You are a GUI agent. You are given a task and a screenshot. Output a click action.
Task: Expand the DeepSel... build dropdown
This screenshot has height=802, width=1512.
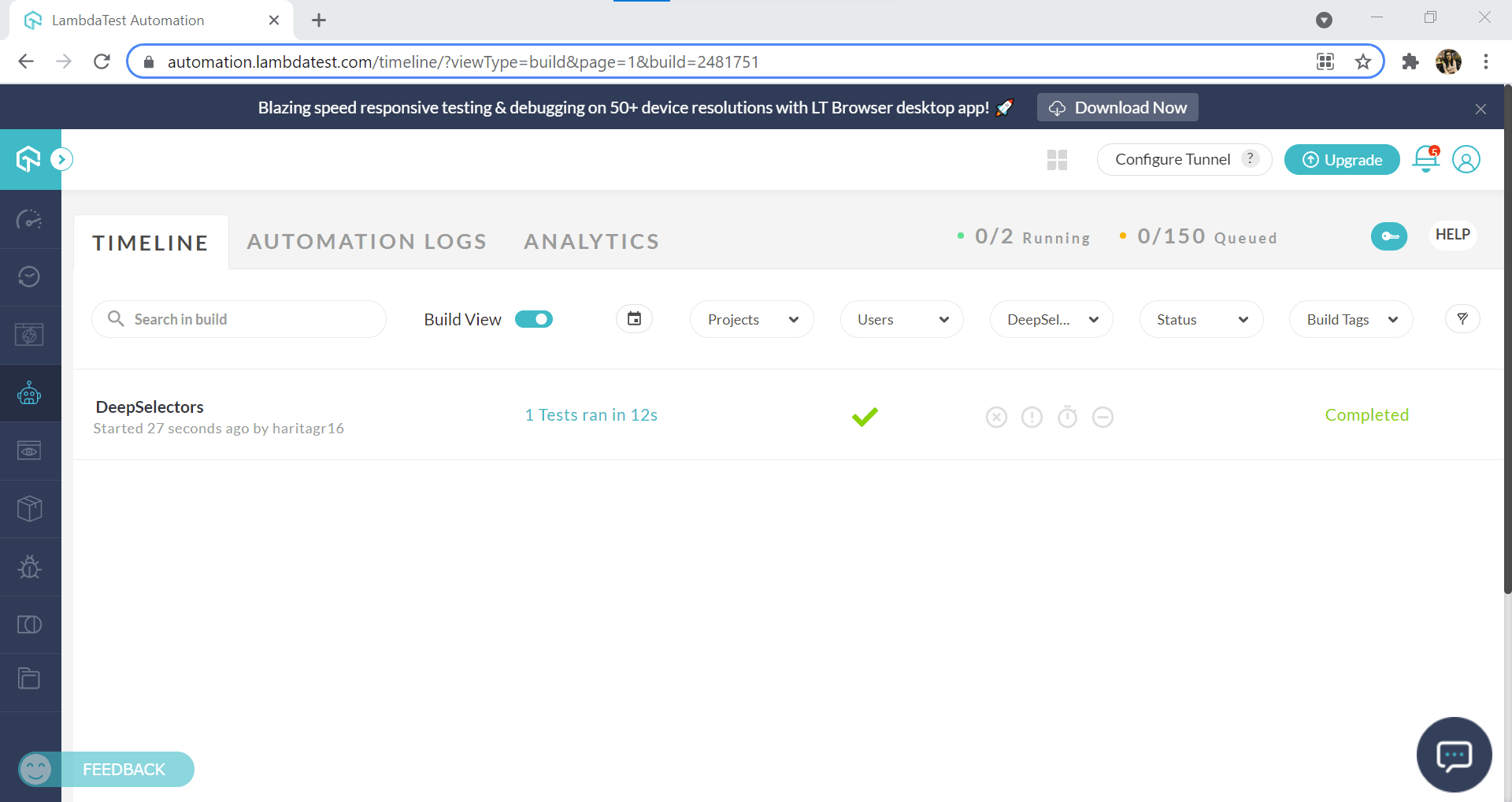point(1051,319)
